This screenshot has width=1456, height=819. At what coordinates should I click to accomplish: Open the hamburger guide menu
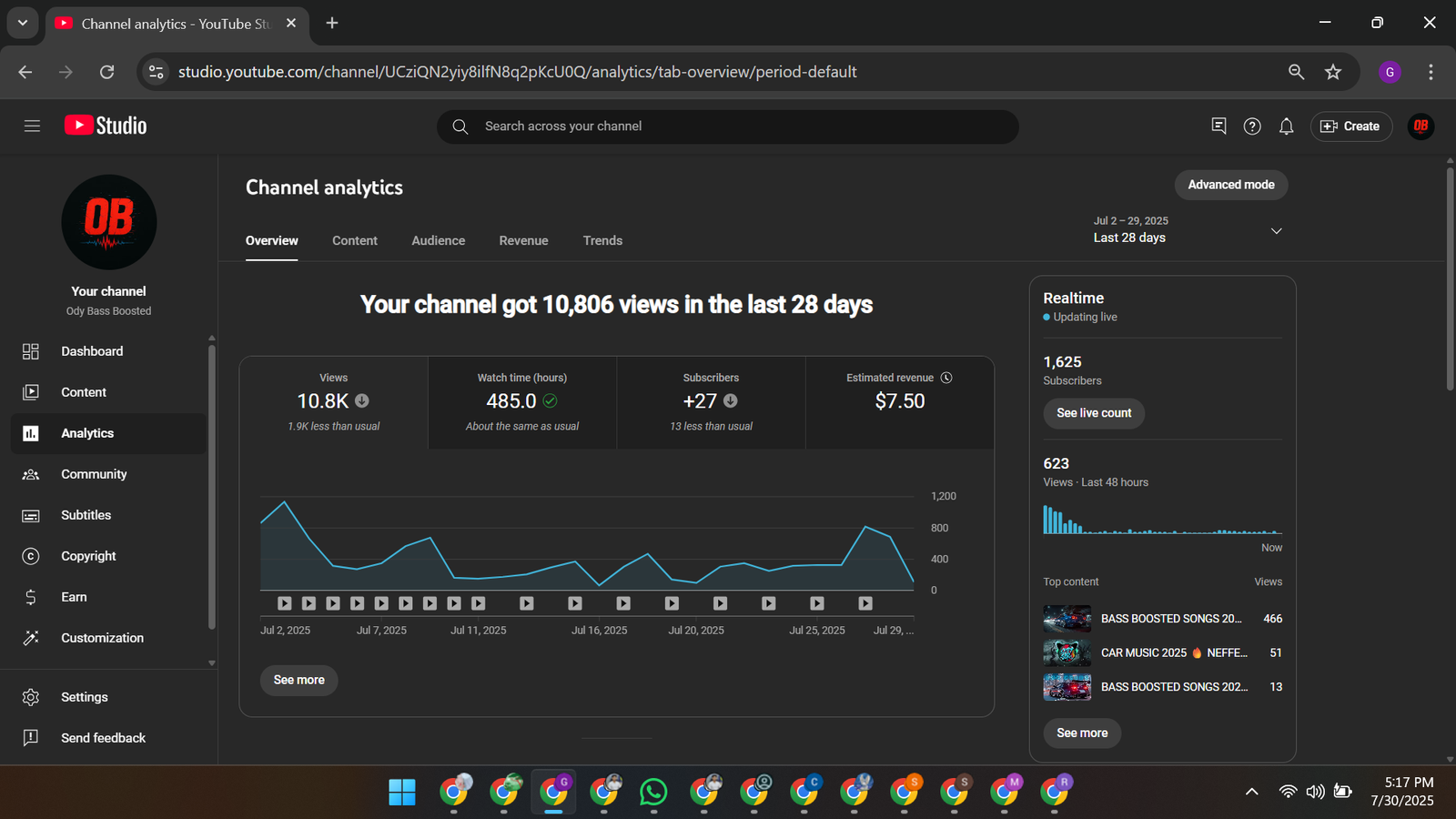[x=32, y=126]
